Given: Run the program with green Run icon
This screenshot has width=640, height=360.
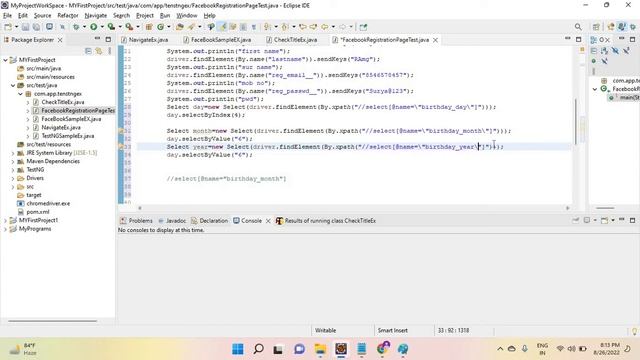Looking at the screenshot, I should 93,27.
